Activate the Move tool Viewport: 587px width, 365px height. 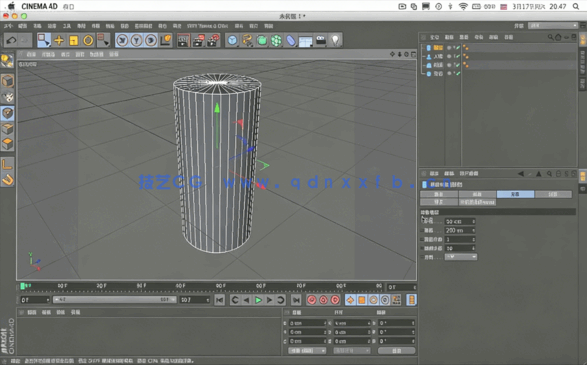pos(59,40)
